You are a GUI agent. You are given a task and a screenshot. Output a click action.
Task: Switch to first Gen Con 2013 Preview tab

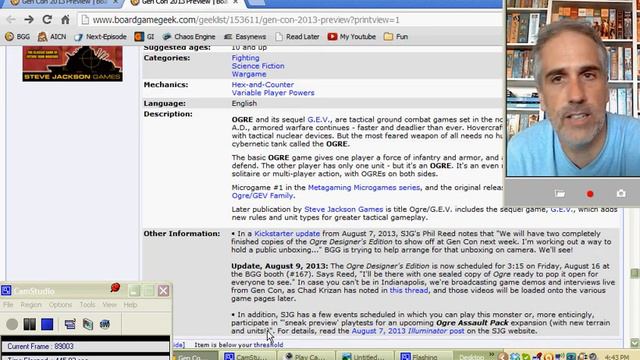(63, 2)
